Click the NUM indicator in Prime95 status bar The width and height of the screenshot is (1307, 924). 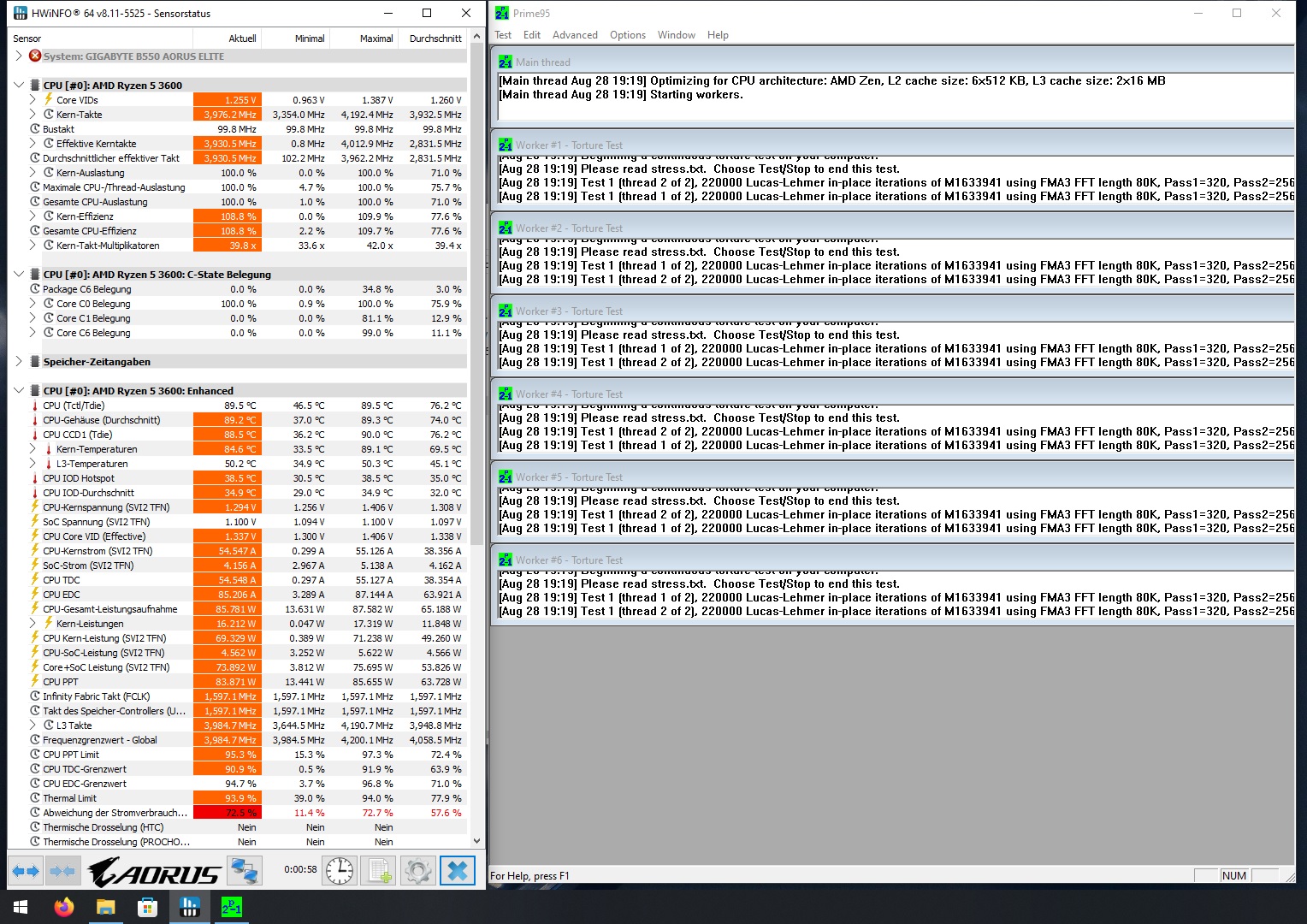(x=1233, y=876)
